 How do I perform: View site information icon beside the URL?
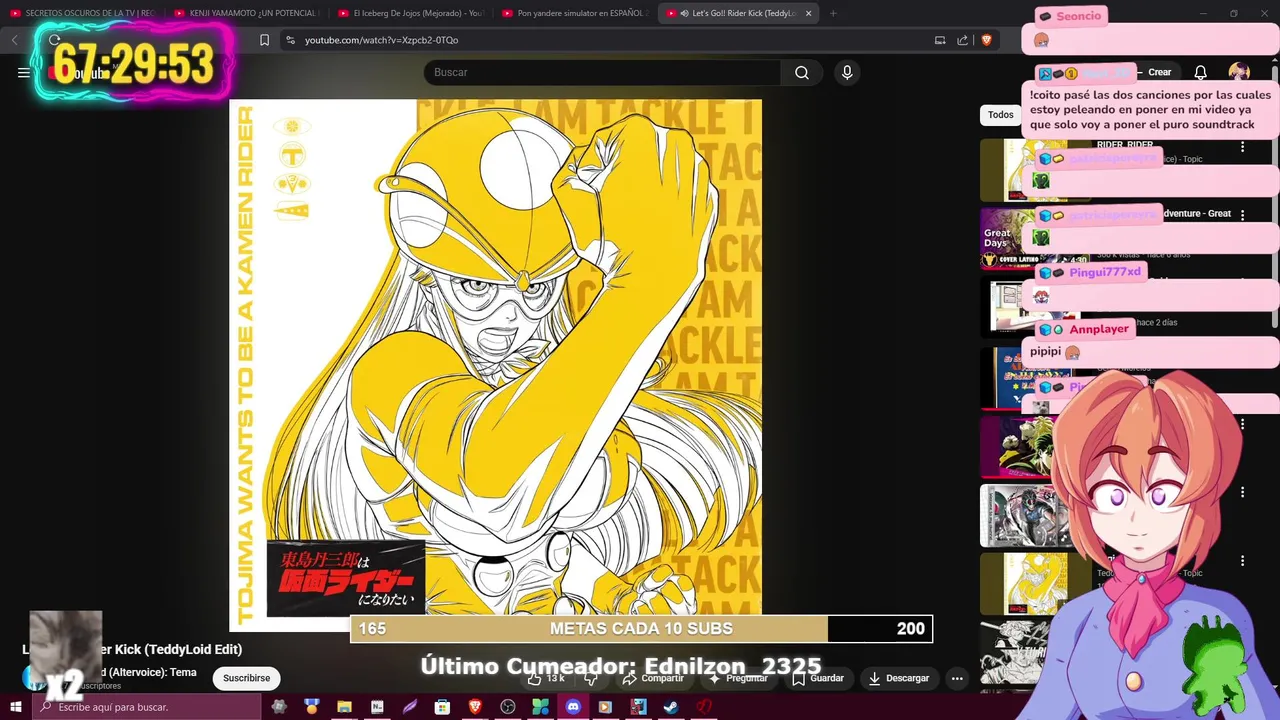click(290, 40)
